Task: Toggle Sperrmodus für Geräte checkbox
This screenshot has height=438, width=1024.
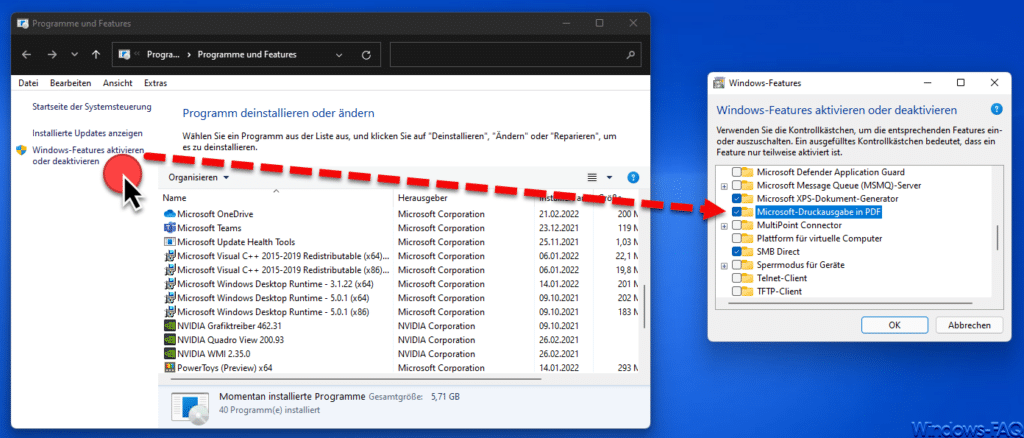Action: 737,265
